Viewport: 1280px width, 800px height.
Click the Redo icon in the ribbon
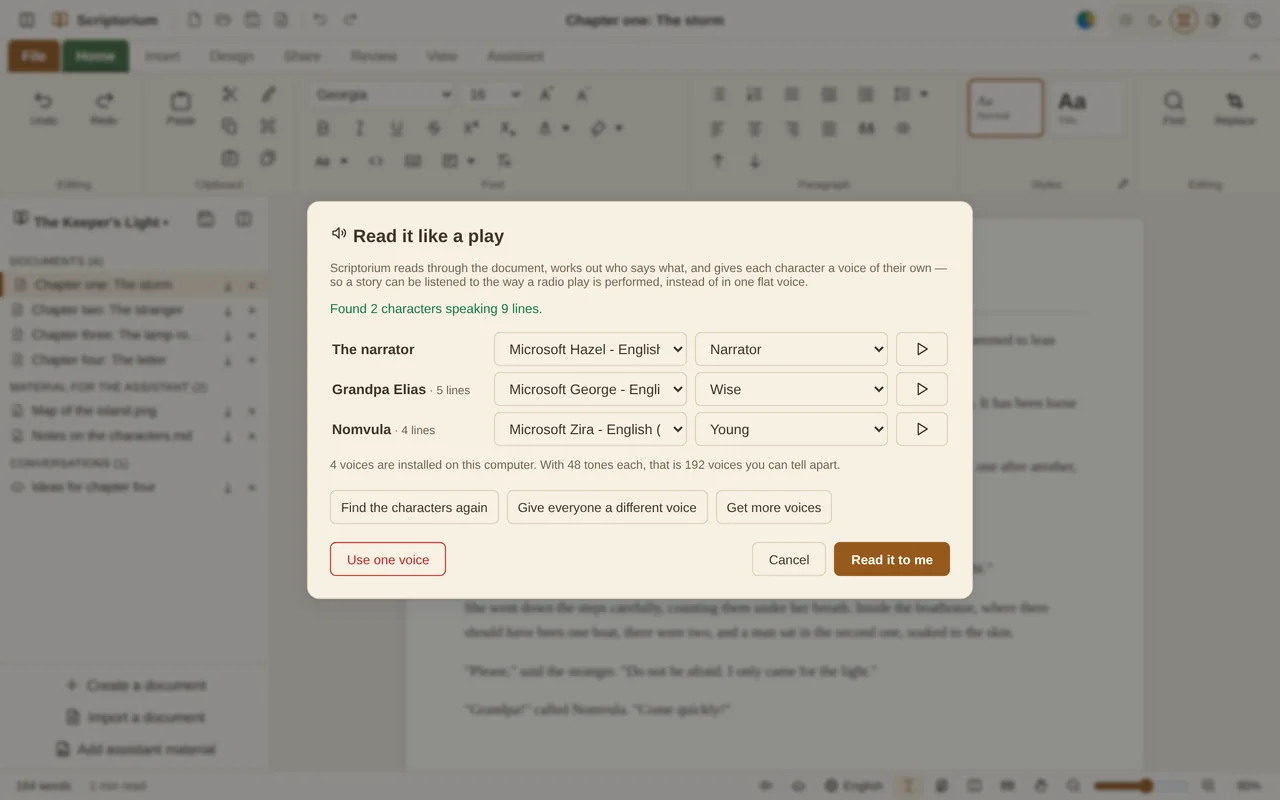click(104, 107)
